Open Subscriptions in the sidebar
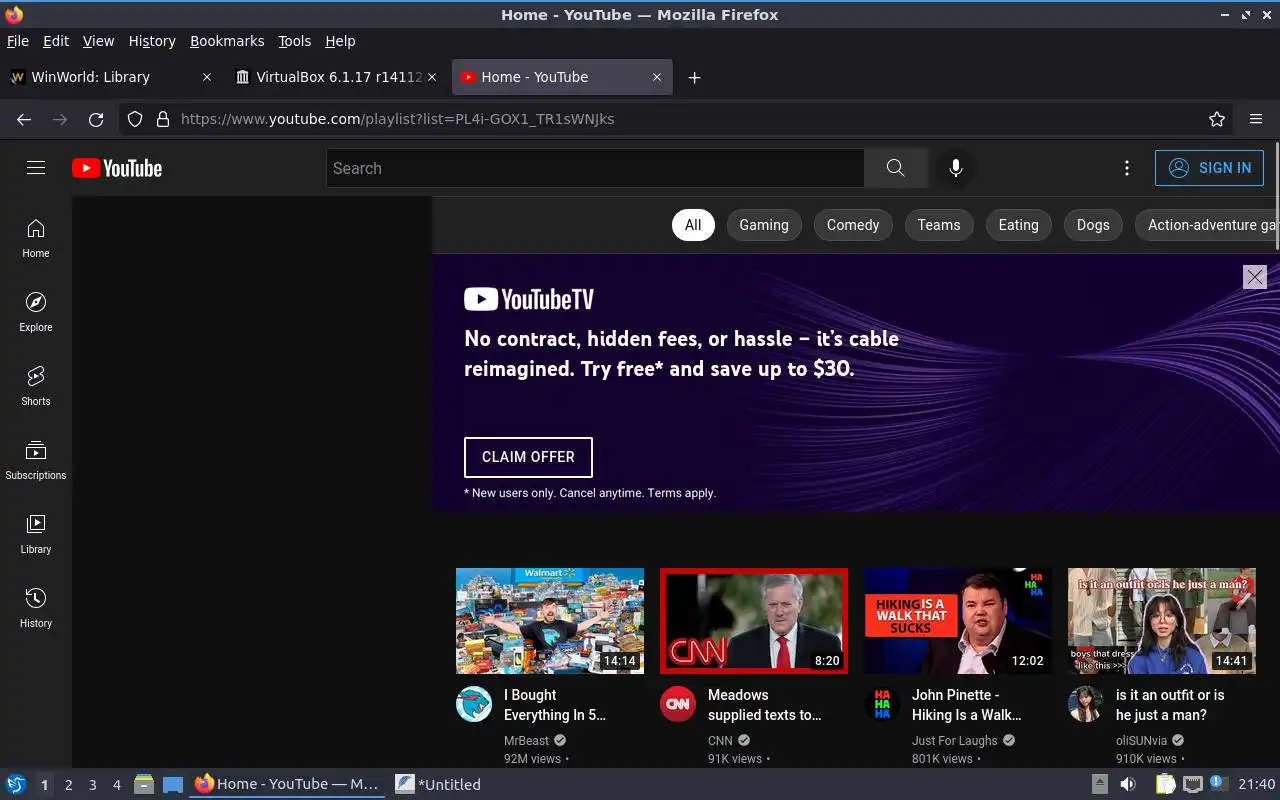This screenshot has height=800, width=1280. click(x=36, y=461)
